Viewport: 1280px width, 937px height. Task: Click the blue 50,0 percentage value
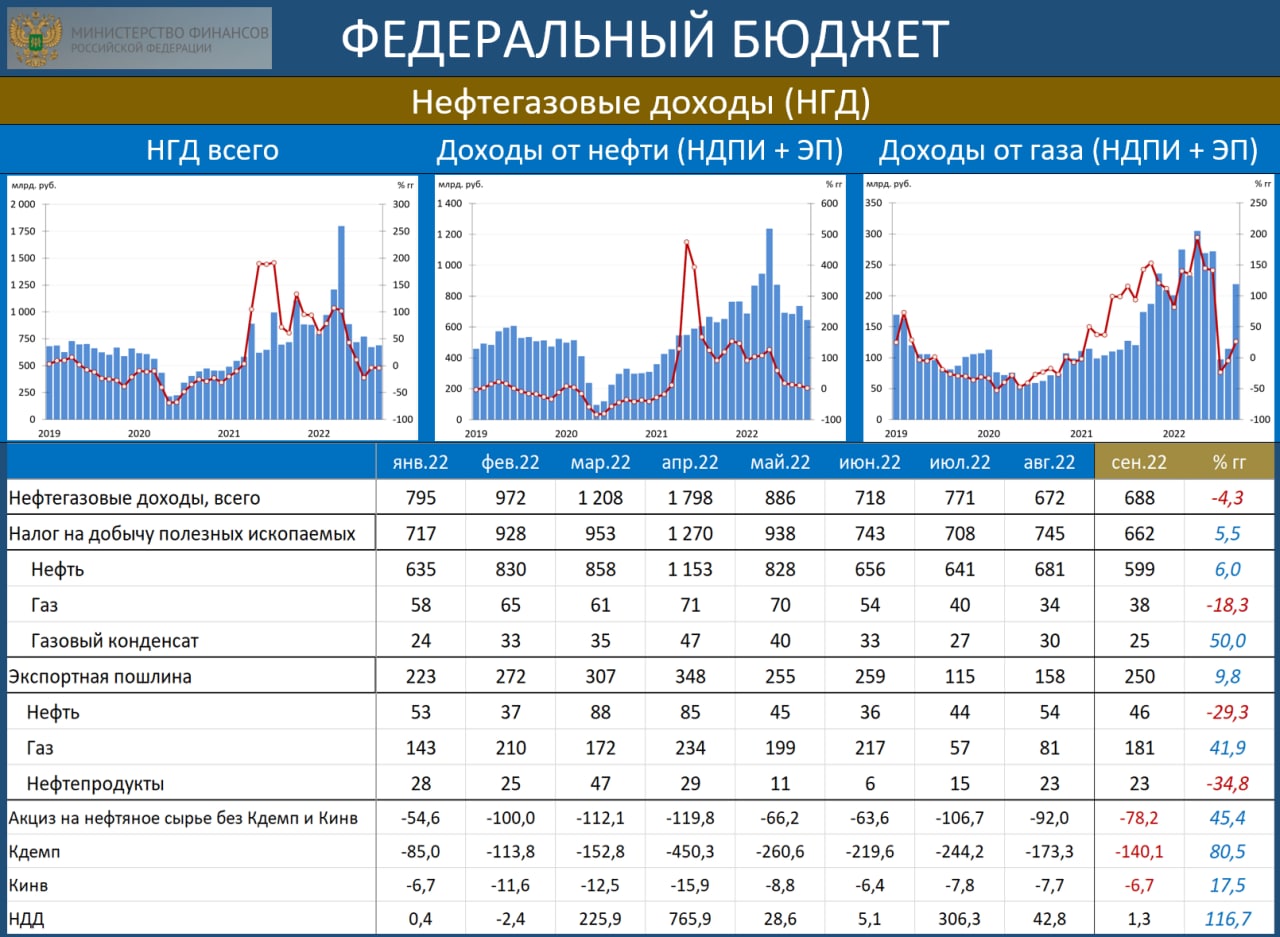click(x=1228, y=641)
